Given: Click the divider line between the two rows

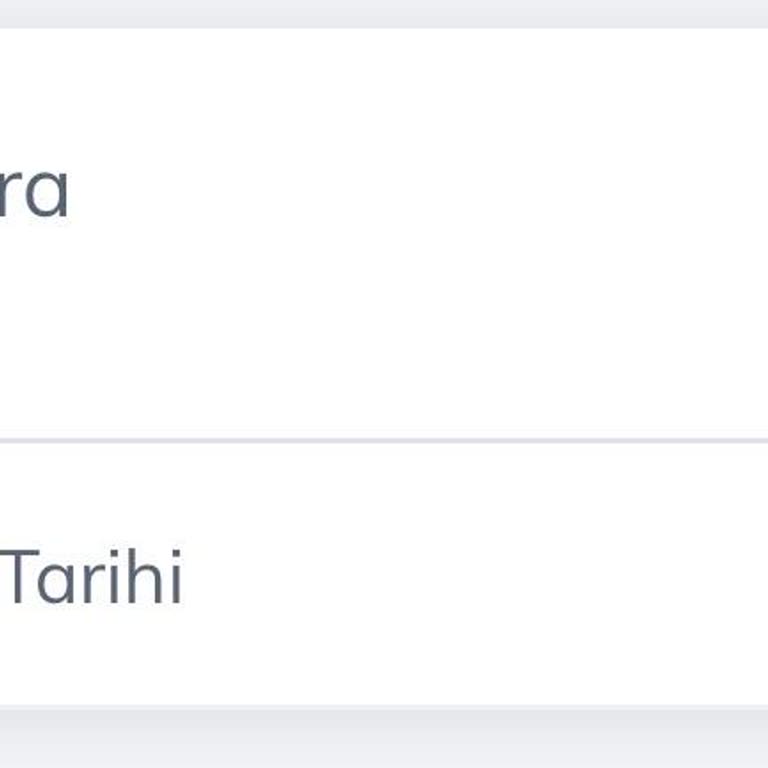Looking at the screenshot, I should pos(384,440).
